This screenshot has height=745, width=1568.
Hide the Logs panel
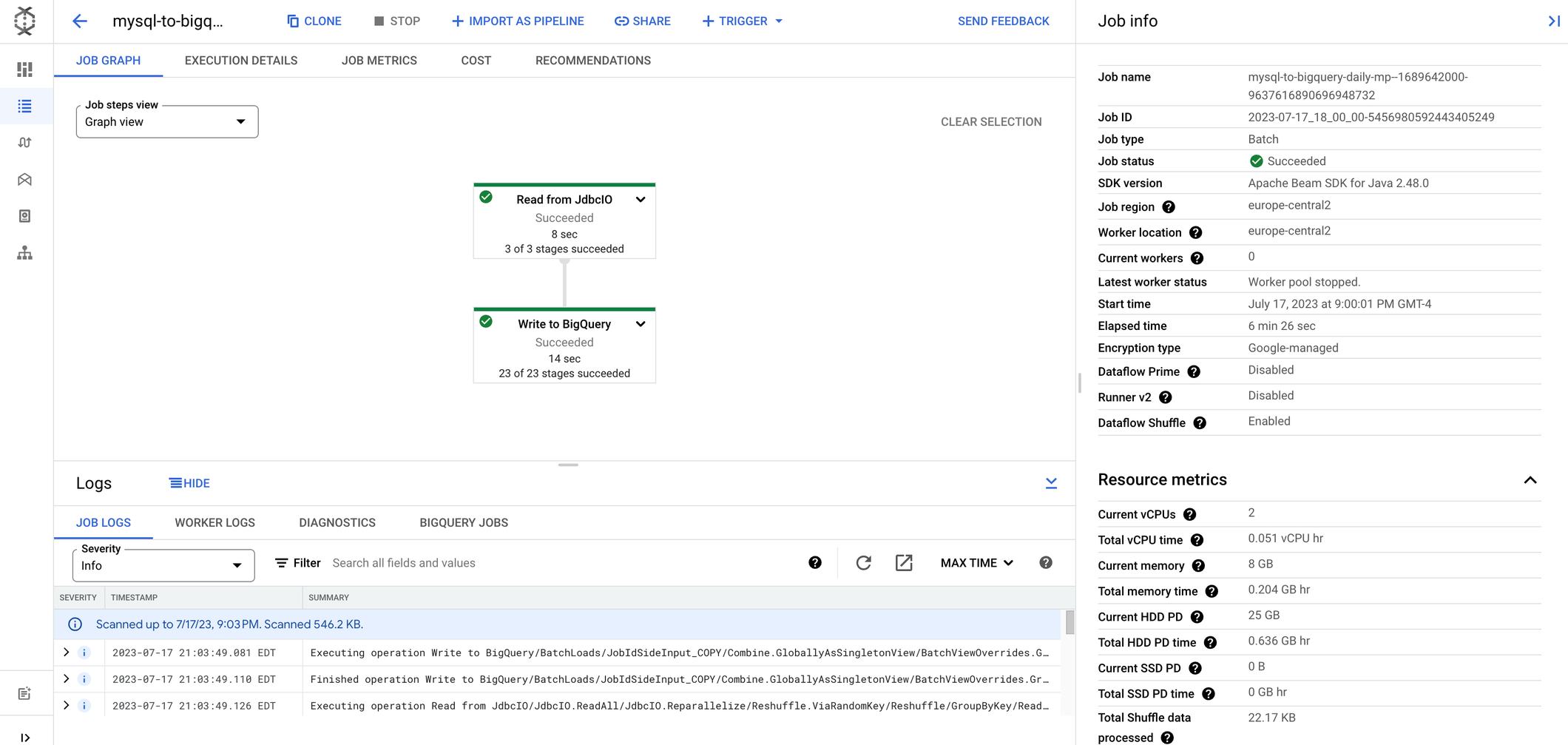pos(189,483)
